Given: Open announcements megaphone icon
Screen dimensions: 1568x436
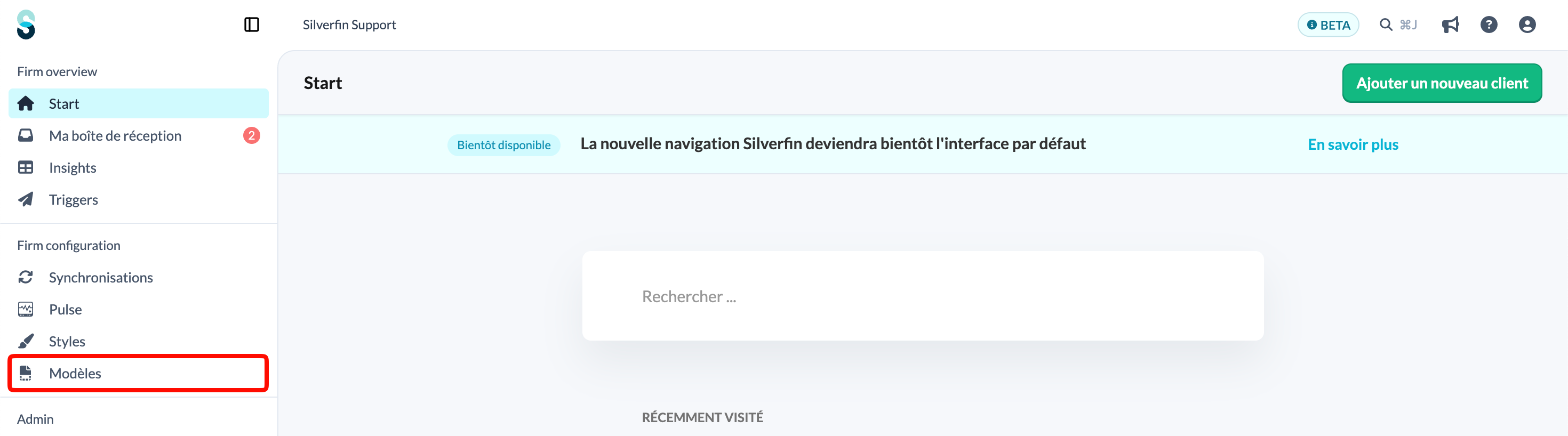Looking at the screenshot, I should (x=1451, y=25).
